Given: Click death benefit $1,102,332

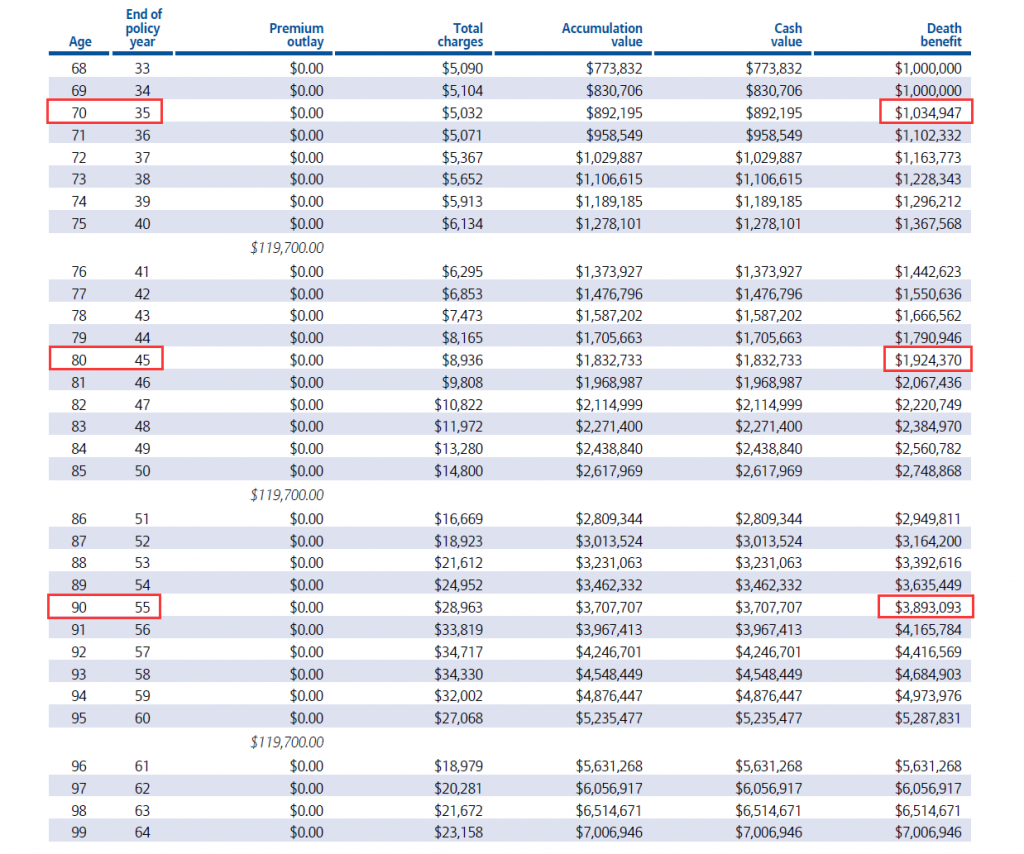Looking at the screenshot, I should [x=927, y=135].
